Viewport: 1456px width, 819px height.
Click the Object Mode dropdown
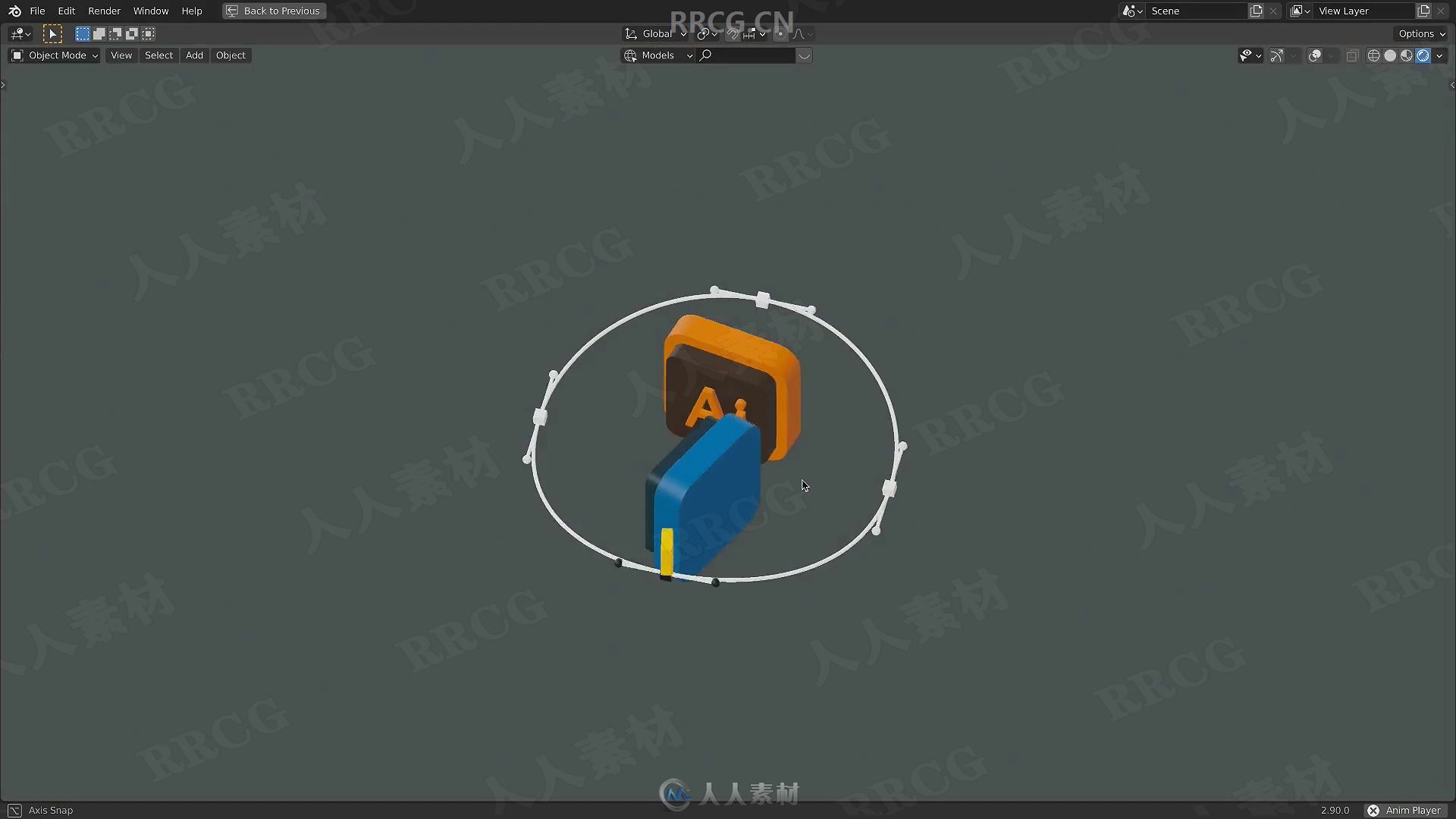tap(54, 54)
